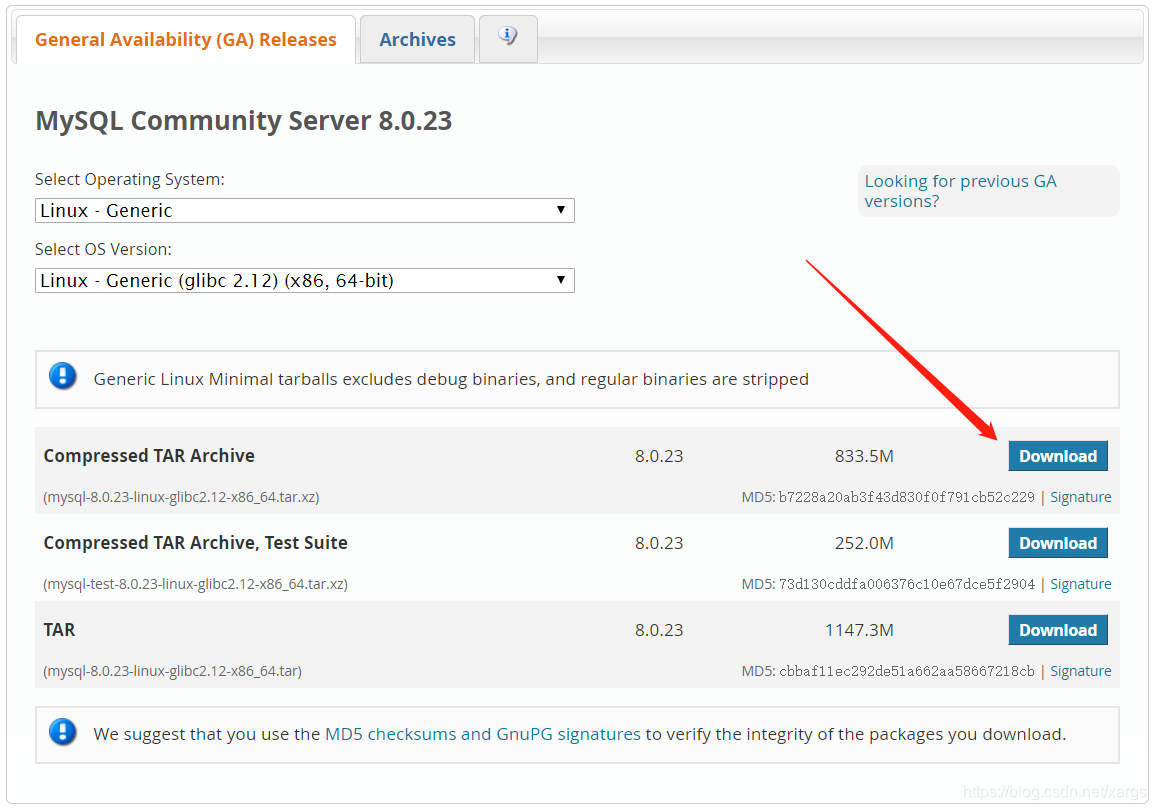Click the Select OS Version label
Image resolution: width=1156 pixels, height=810 pixels.
(x=103, y=249)
